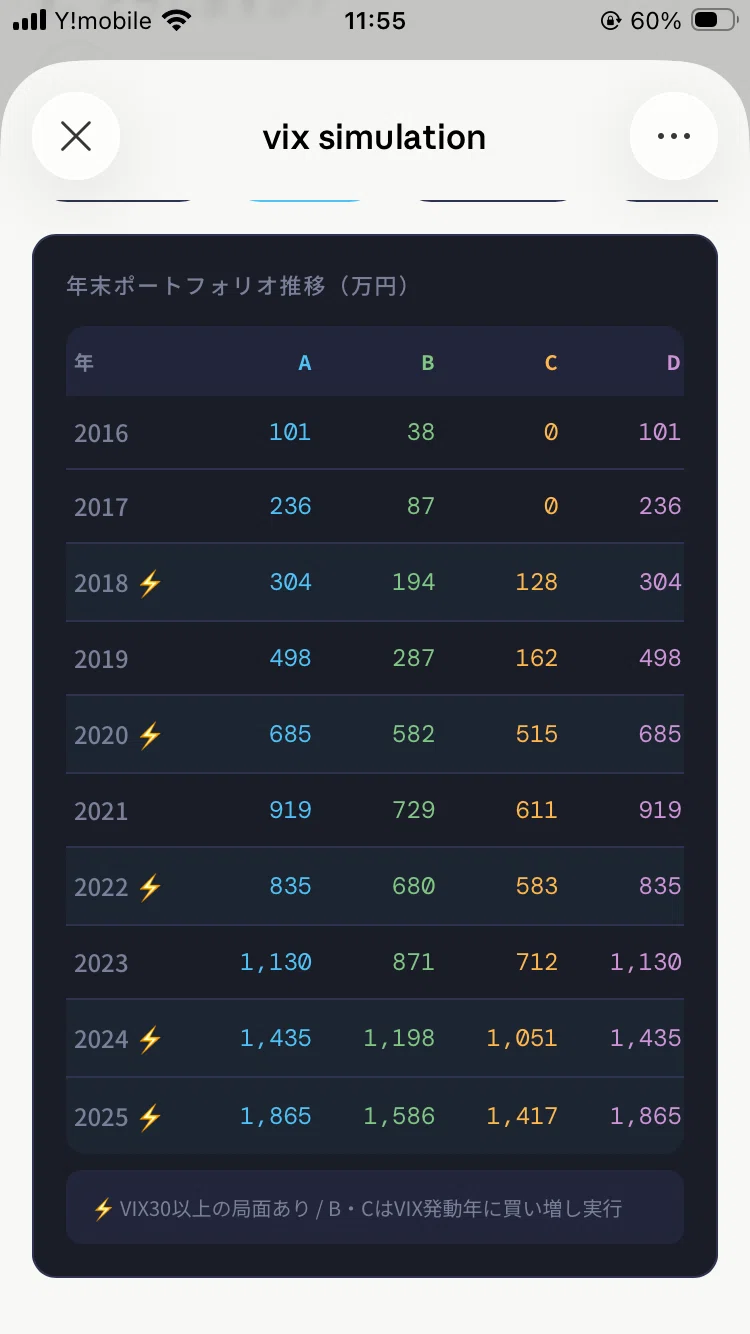Select the column A header
This screenshot has height=1334, width=750.
[305, 363]
